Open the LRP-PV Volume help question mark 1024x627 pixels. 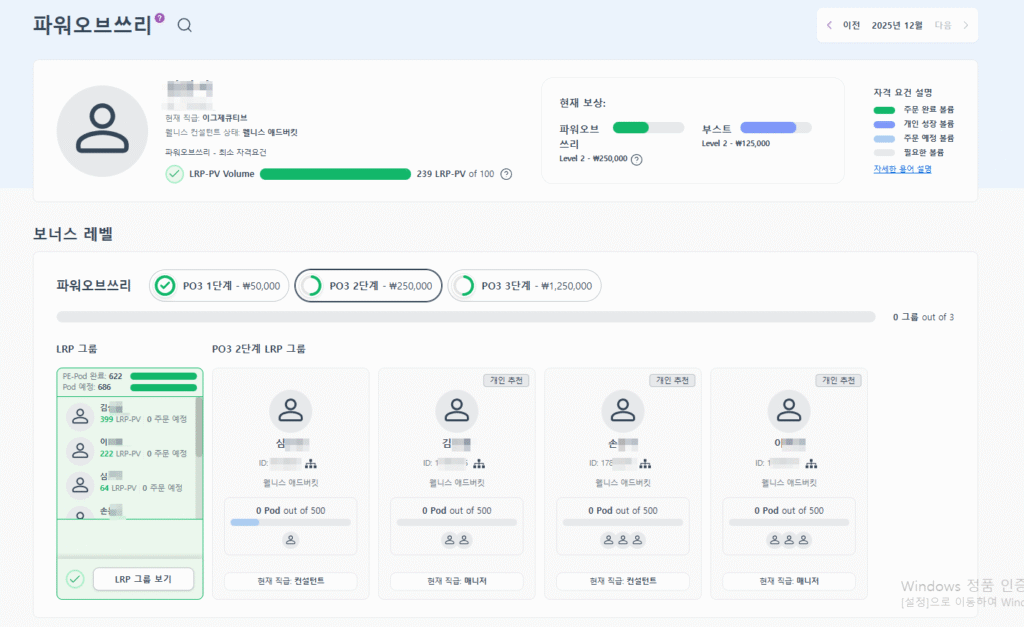point(506,174)
